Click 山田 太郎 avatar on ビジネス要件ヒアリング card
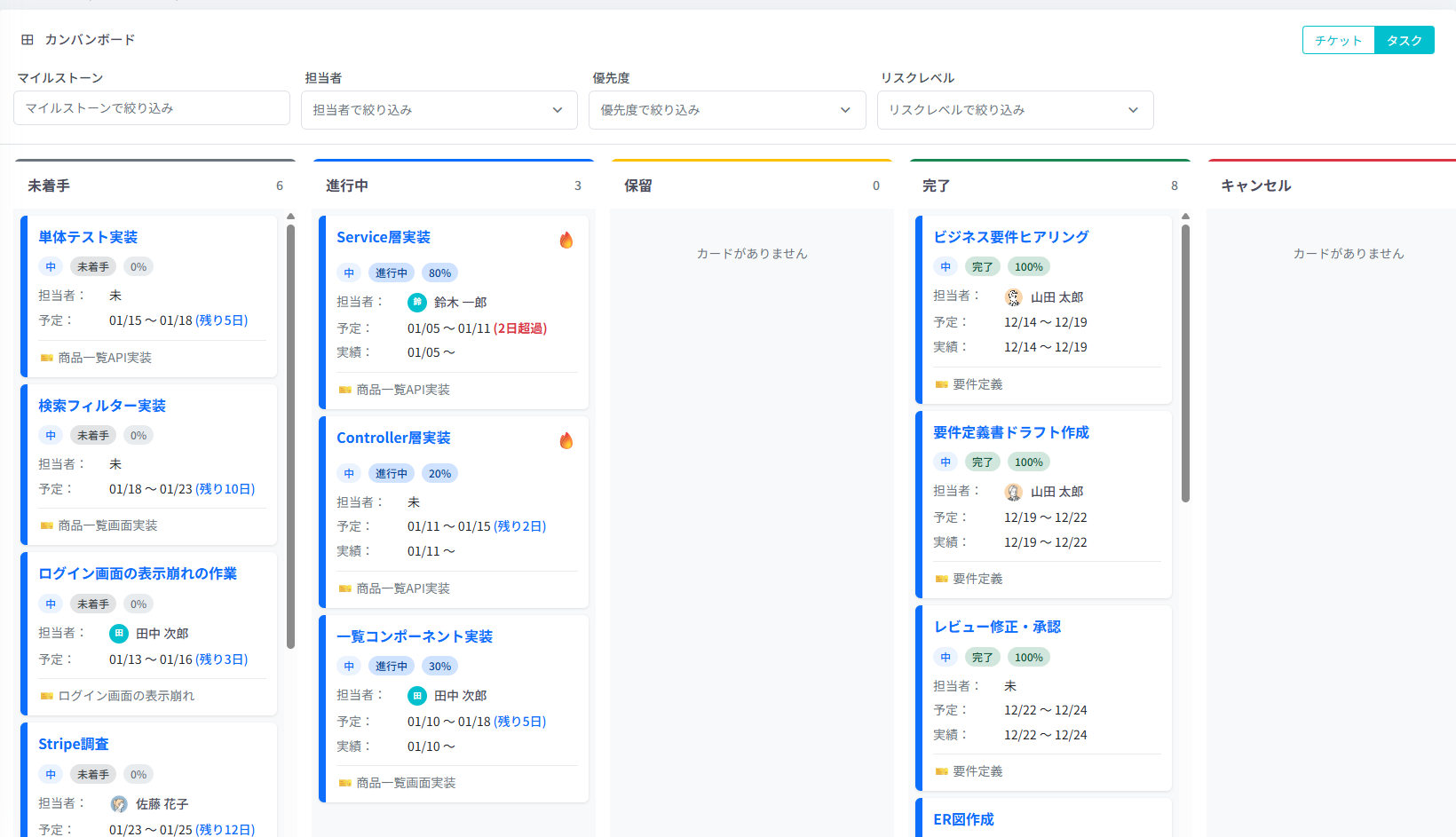The width and height of the screenshot is (1456, 837). pyautogui.click(x=1014, y=297)
